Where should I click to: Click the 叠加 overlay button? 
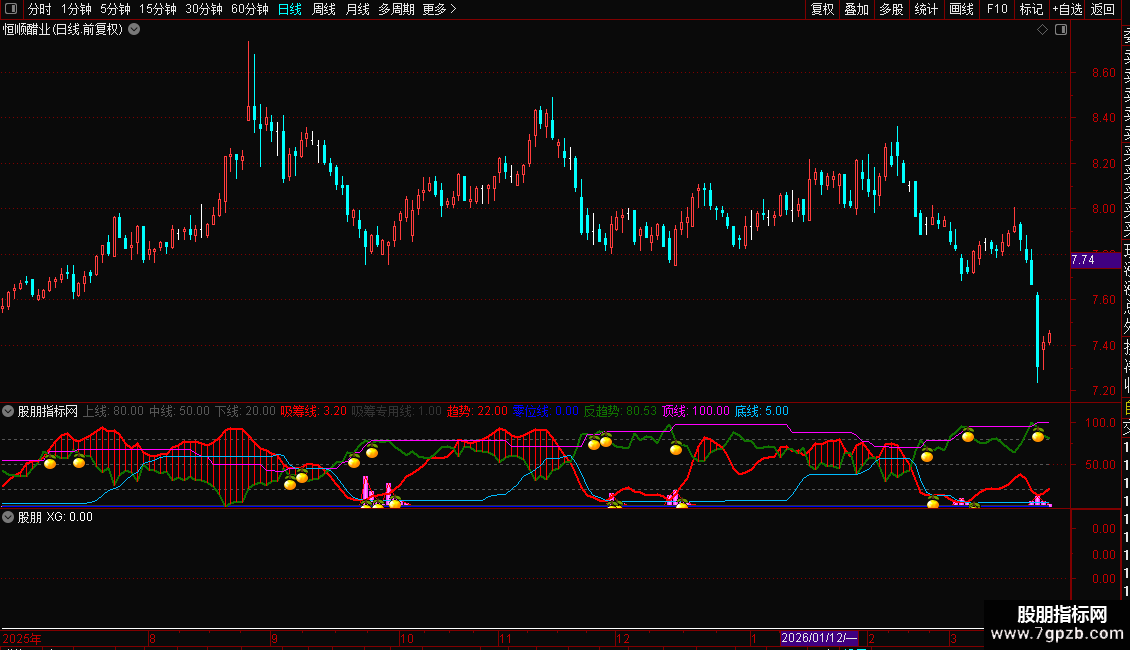click(857, 9)
